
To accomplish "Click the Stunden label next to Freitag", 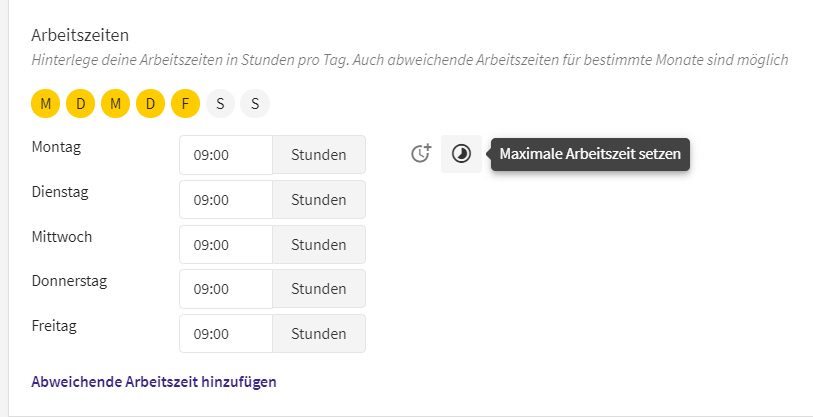I will (319, 333).
